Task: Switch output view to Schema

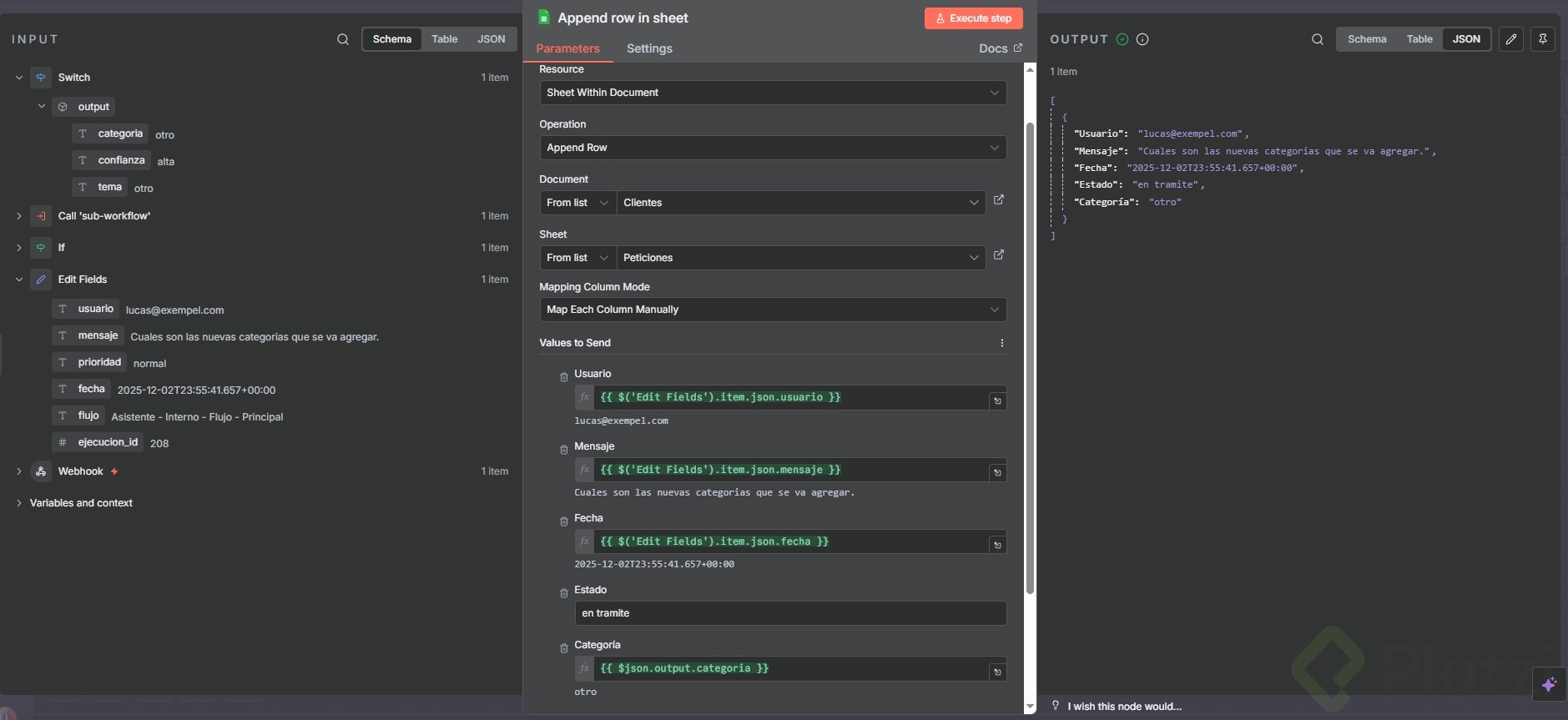Action: point(1366,39)
